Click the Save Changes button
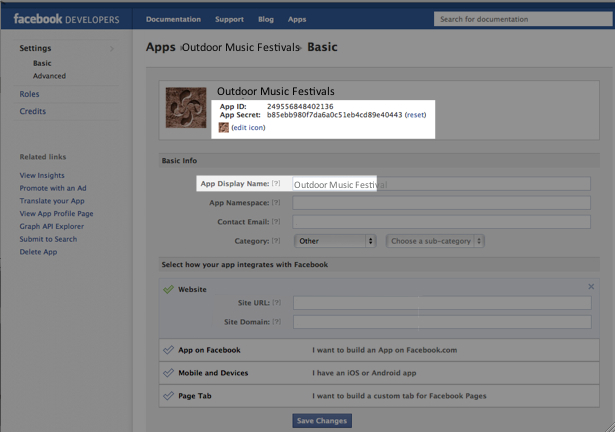Viewport: 615px width, 432px height. 322,421
